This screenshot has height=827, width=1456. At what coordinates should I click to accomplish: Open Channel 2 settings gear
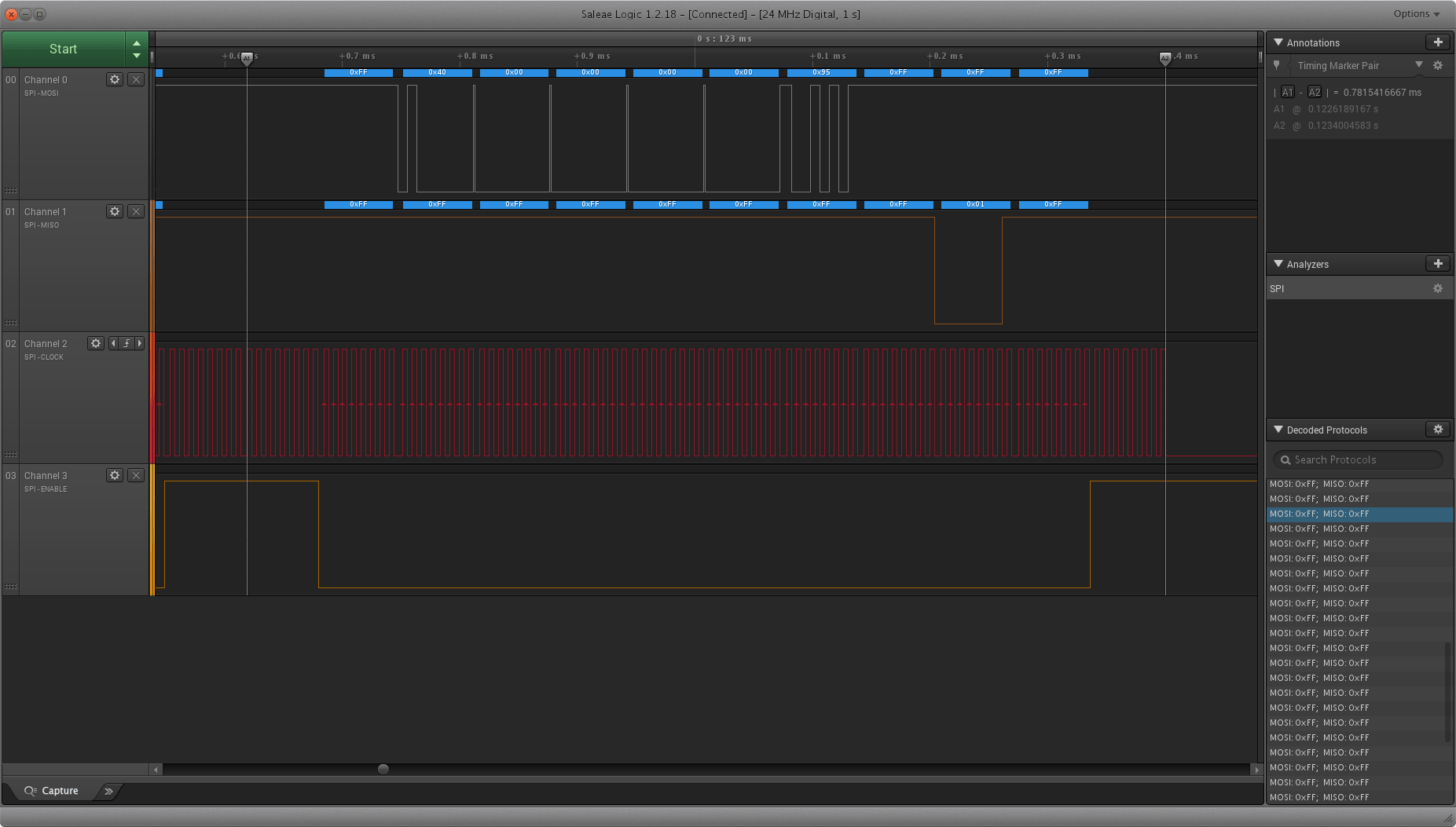tap(96, 343)
